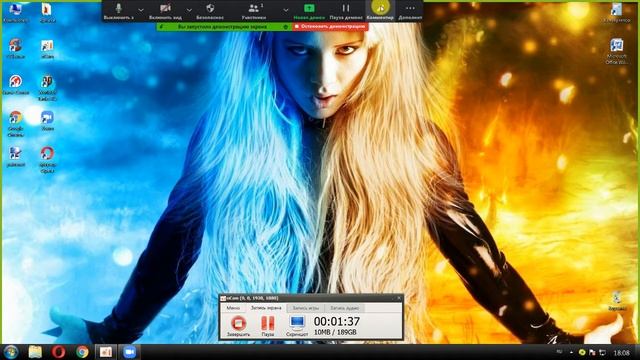This screenshot has height=360, width=640.
Task: Launch Chrome from the taskbar
Action: point(82,352)
